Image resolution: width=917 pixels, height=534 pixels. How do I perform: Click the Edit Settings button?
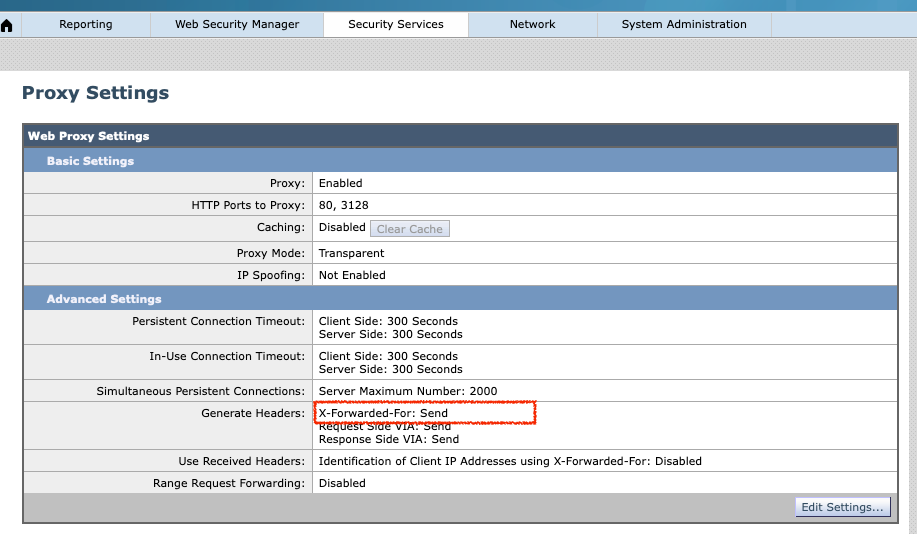point(843,507)
